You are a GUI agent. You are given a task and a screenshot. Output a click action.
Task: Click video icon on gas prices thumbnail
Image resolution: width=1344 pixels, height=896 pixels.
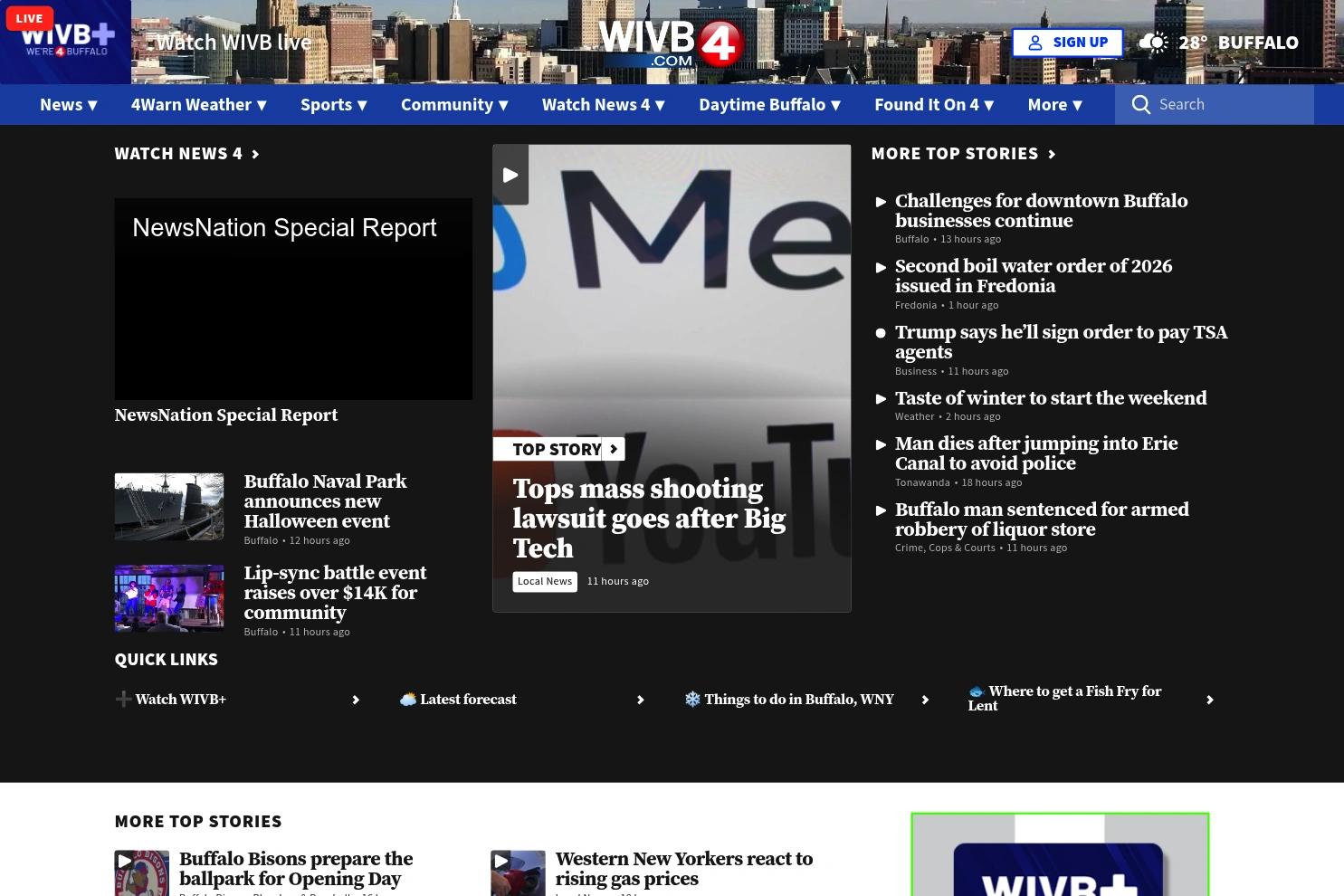click(501, 861)
